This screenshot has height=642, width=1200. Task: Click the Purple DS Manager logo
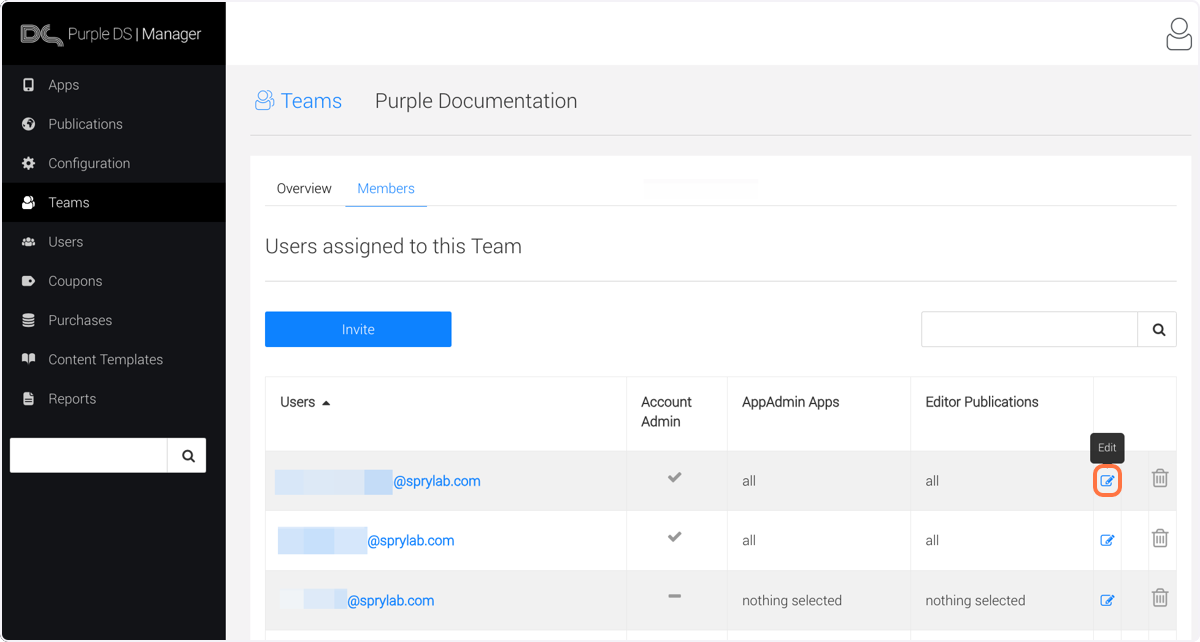[x=110, y=34]
